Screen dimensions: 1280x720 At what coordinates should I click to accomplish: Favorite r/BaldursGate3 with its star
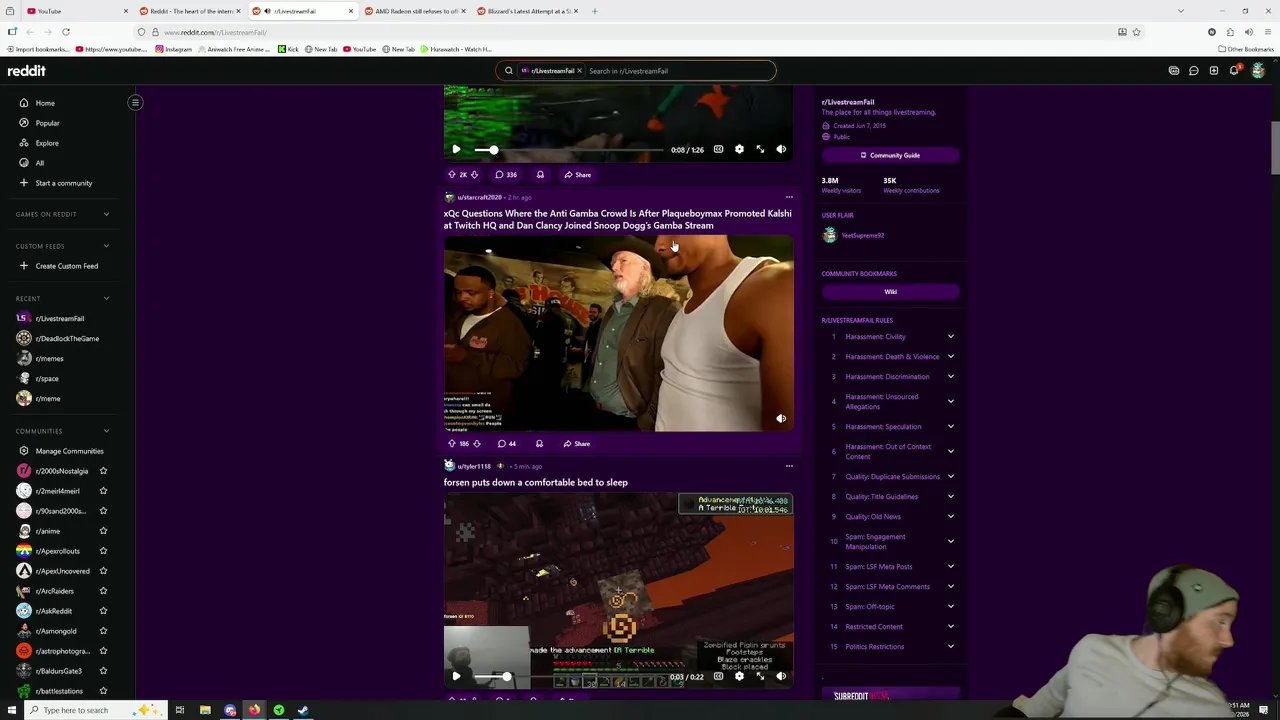[103, 671]
